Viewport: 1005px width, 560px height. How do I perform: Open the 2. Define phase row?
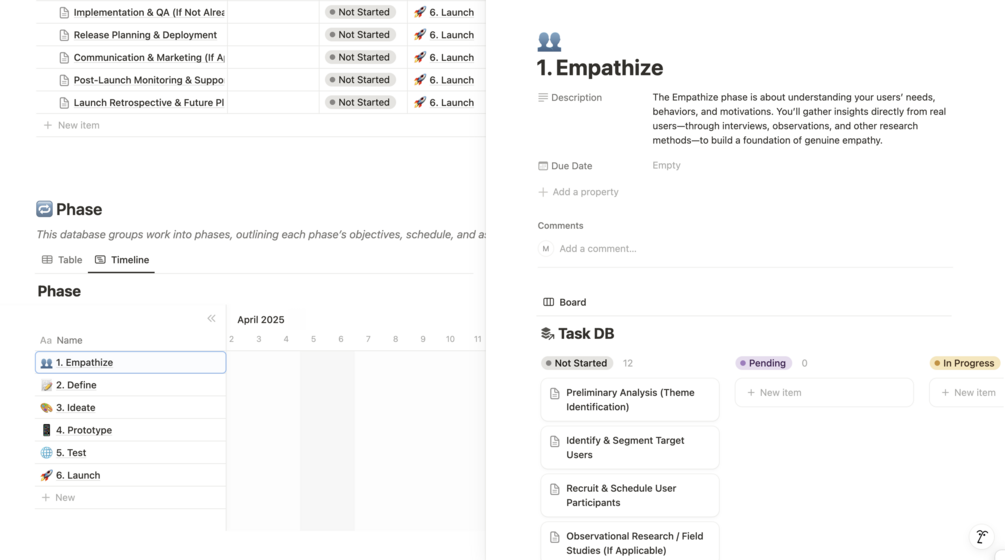(x=76, y=385)
